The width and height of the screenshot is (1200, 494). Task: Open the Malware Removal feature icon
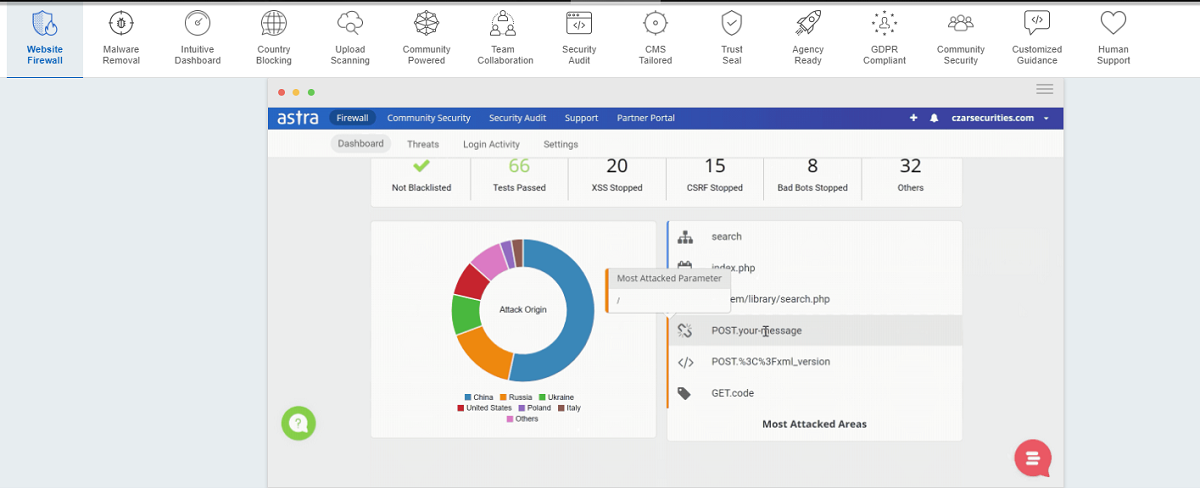(121, 24)
